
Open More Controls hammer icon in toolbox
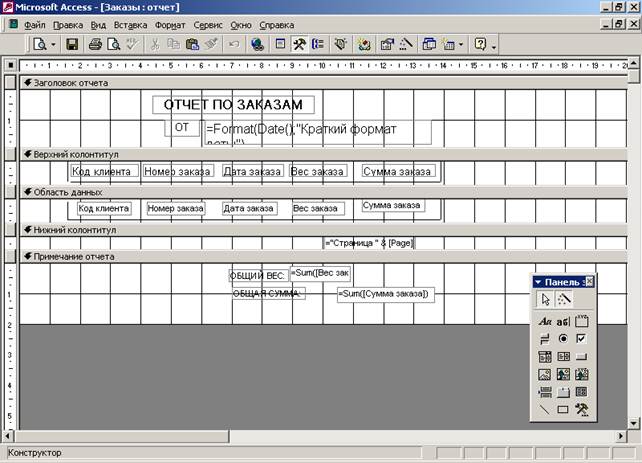(x=581, y=409)
